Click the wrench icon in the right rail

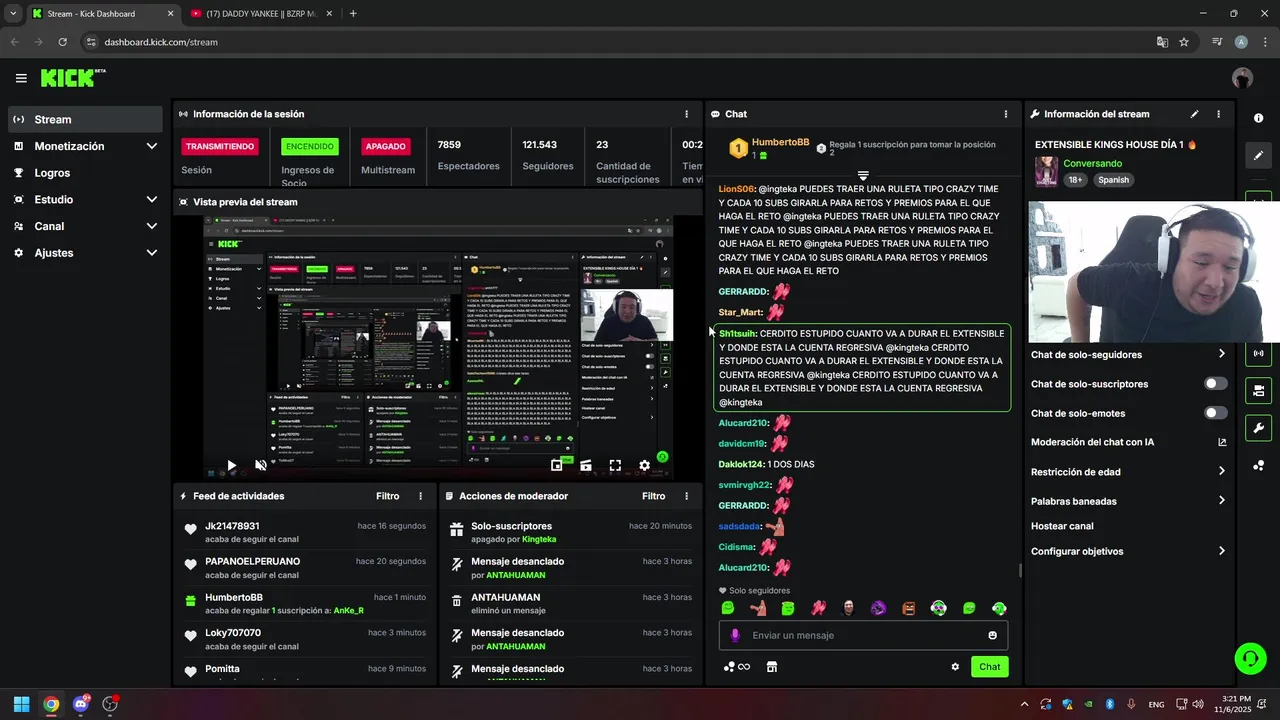(x=1258, y=428)
